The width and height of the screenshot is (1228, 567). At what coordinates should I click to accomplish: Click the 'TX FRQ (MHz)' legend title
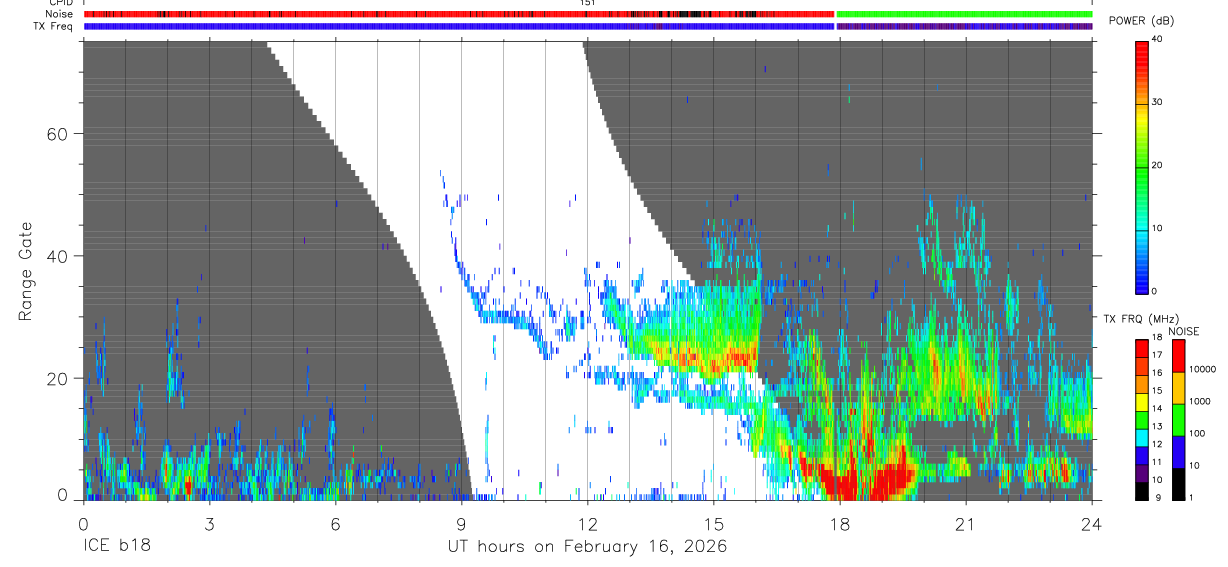(1141, 319)
